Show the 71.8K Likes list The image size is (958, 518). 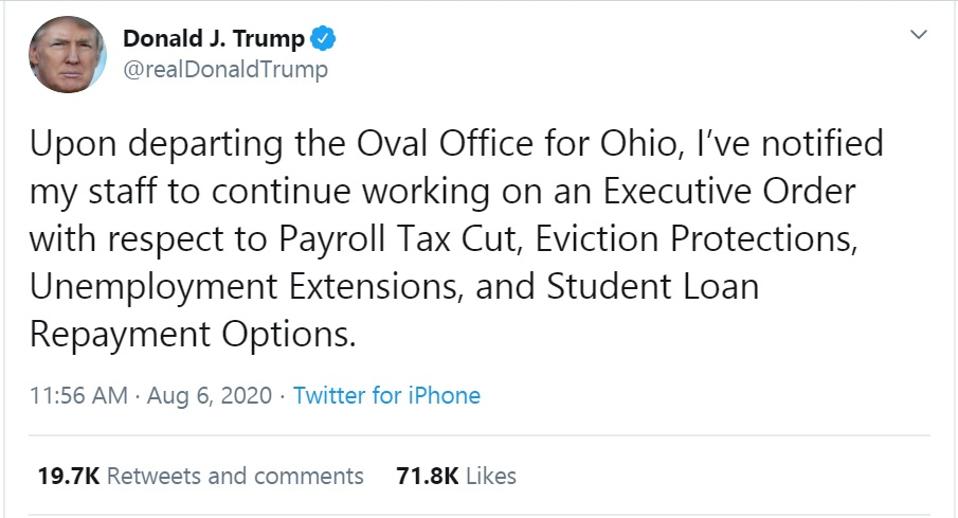456,475
